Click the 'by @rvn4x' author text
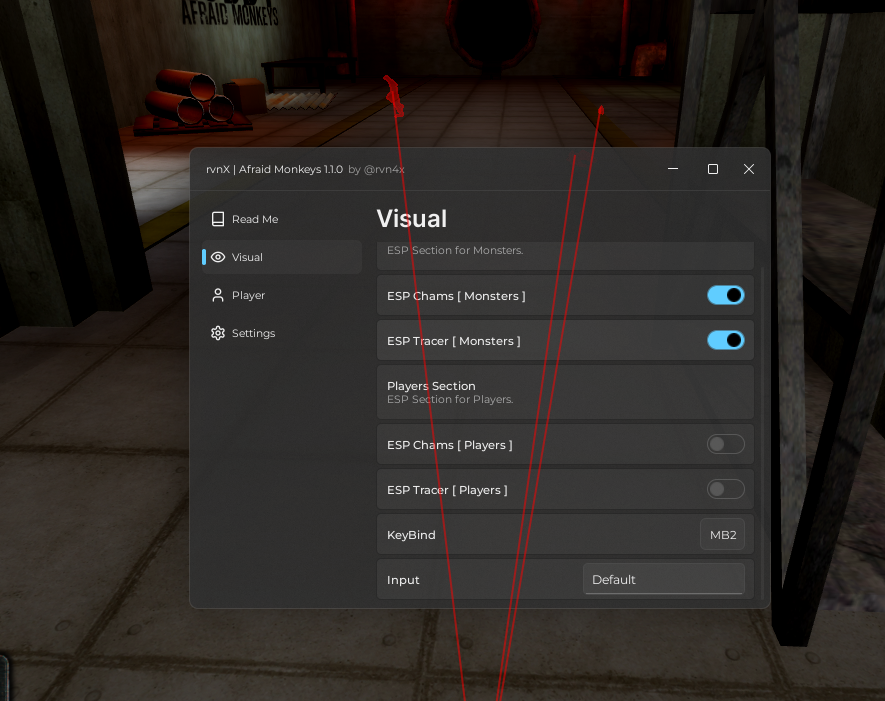 (x=376, y=169)
